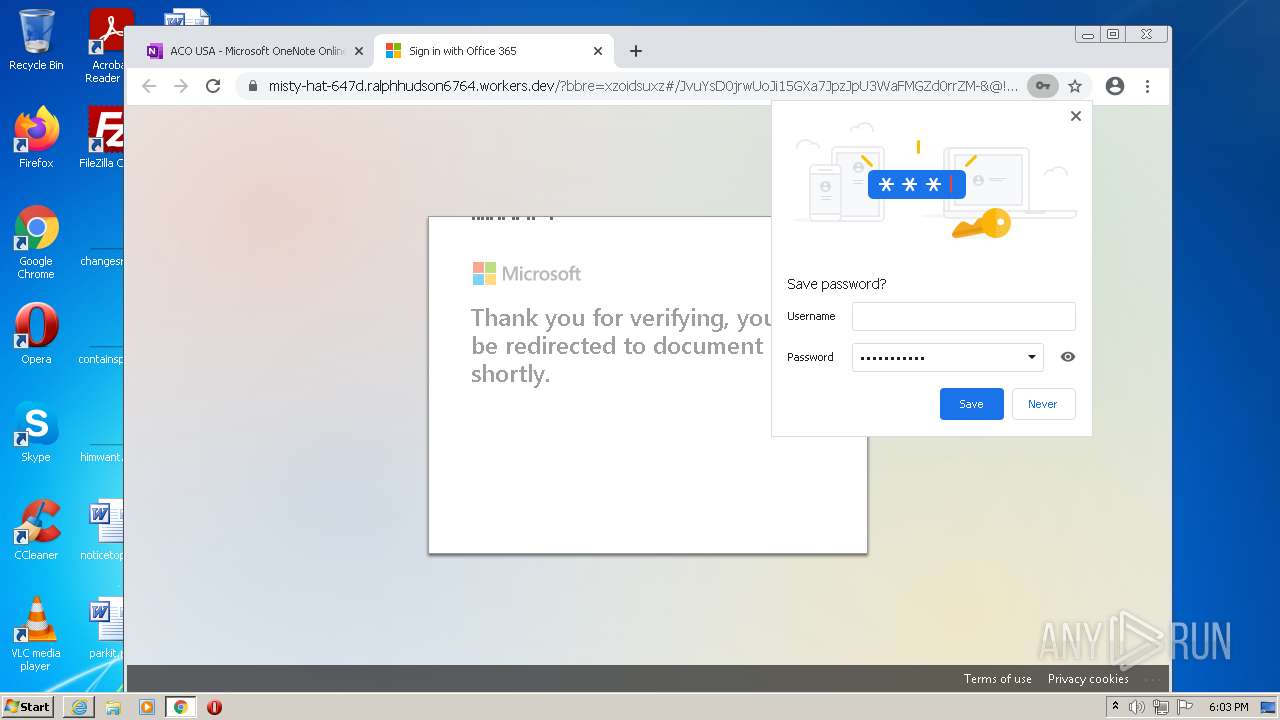Expand the password dropdown arrow
Image resolution: width=1280 pixels, height=720 pixels.
pyautogui.click(x=1032, y=357)
